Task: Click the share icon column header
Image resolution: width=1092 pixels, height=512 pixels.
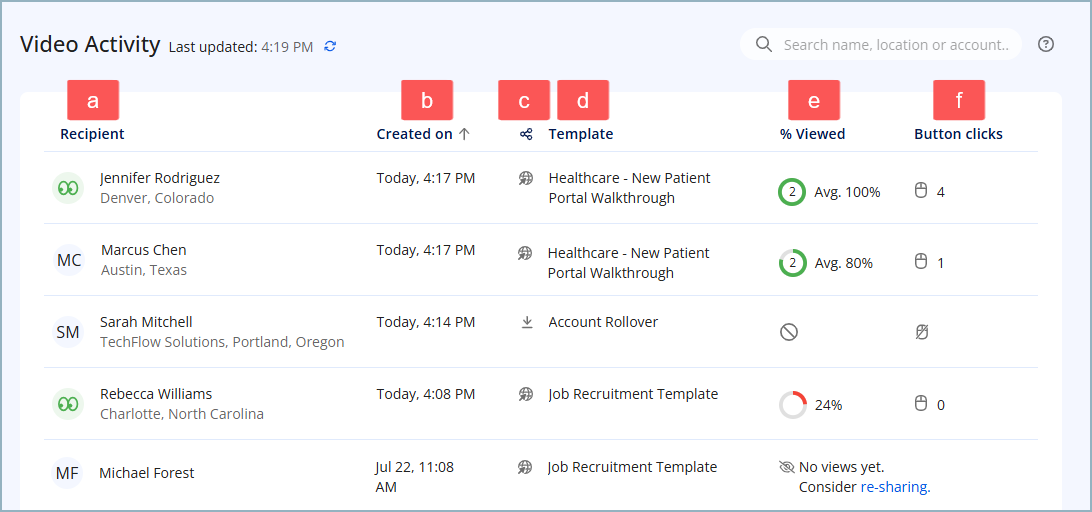Action: coord(526,134)
